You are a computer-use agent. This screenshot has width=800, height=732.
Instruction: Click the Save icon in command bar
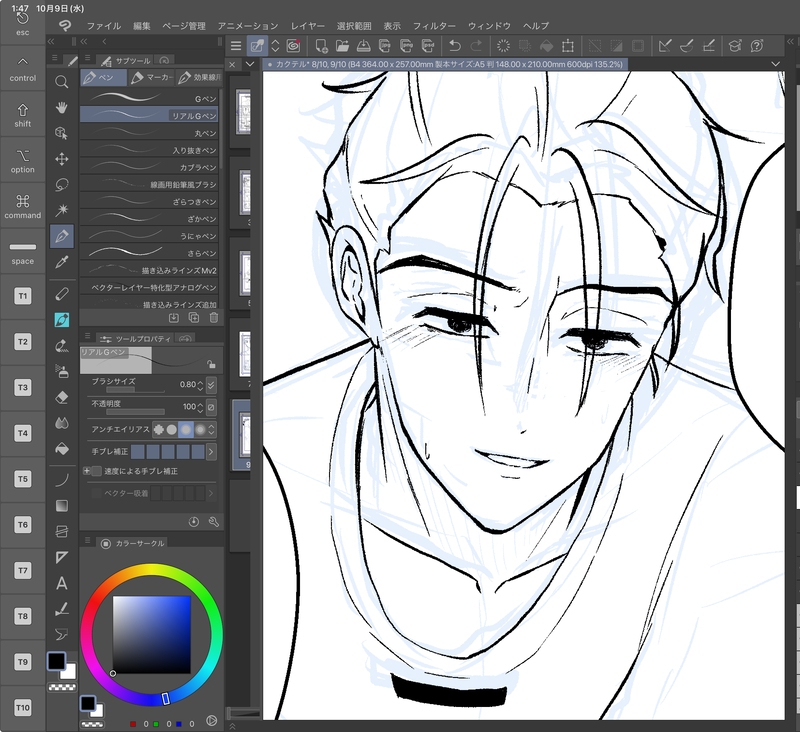click(x=363, y=46)
